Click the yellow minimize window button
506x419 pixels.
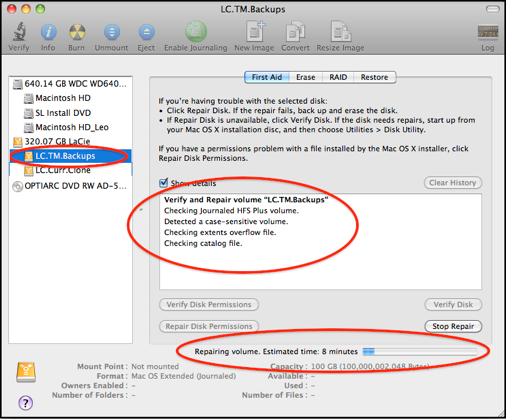click(x=26, y=9)
